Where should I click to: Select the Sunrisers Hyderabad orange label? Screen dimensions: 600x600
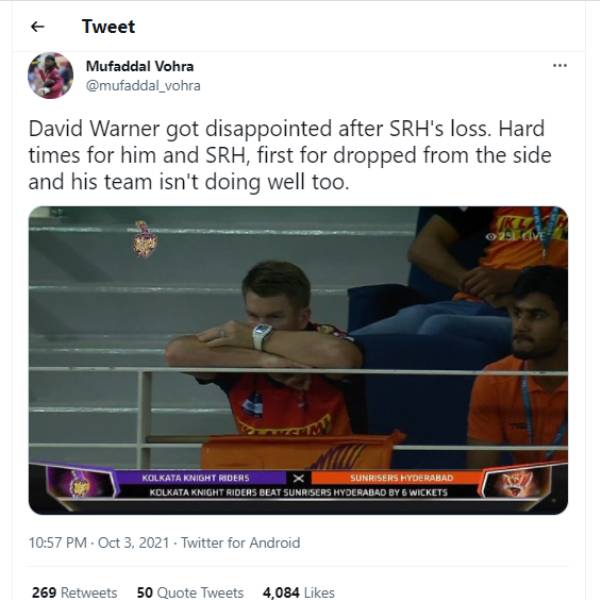click(x=401, y=478)
